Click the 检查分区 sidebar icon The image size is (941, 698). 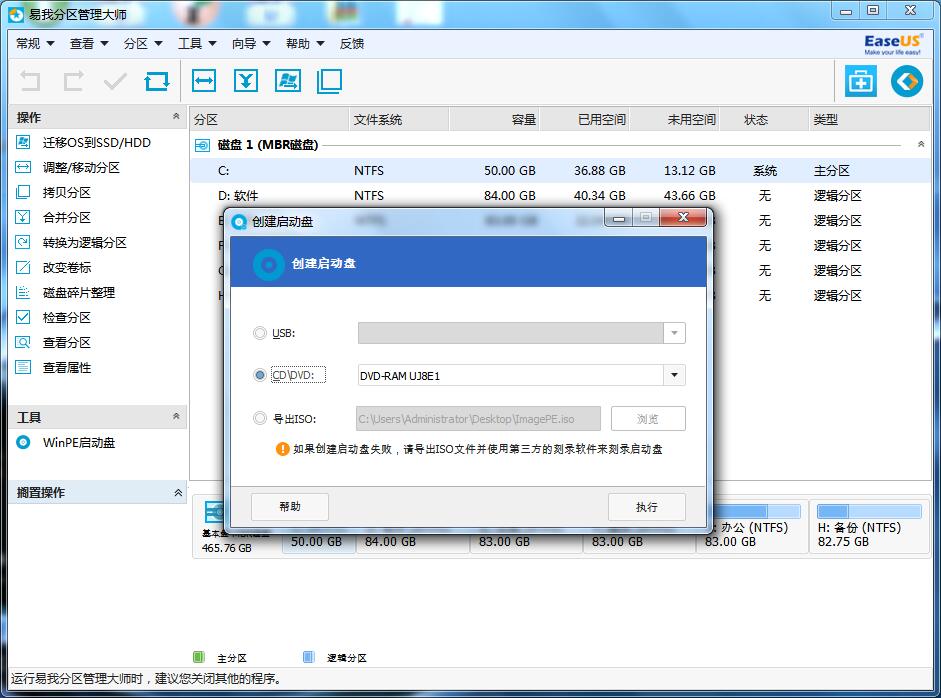23,317
